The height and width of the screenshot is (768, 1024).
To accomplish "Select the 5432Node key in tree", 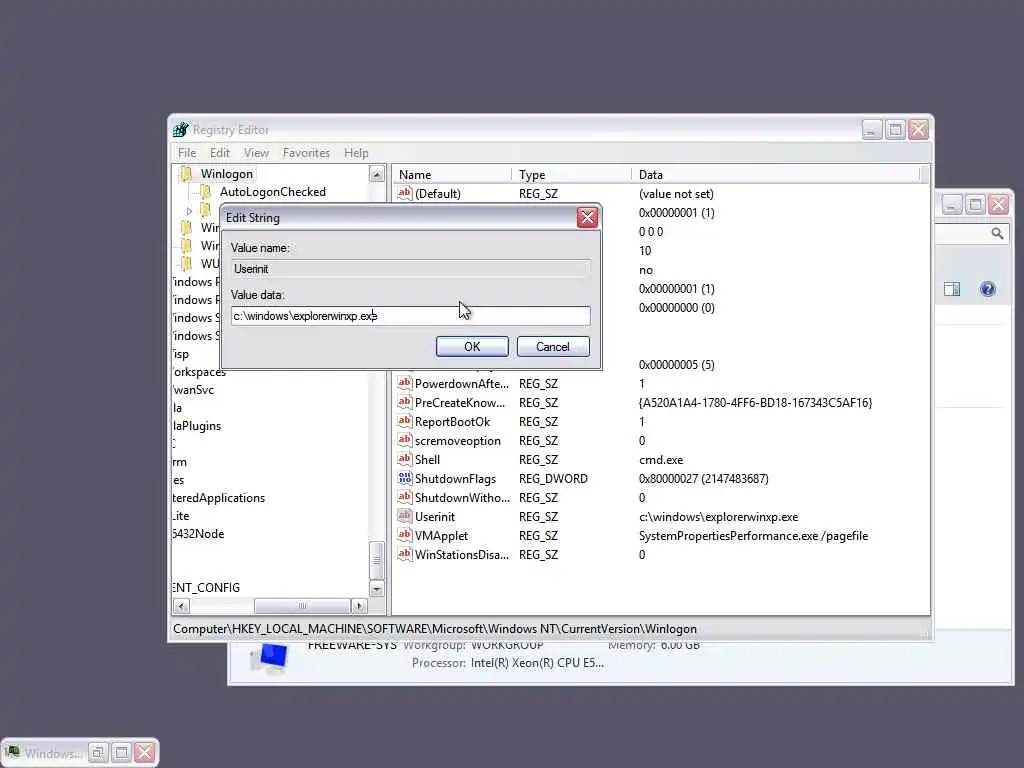I will click(199, 534).
